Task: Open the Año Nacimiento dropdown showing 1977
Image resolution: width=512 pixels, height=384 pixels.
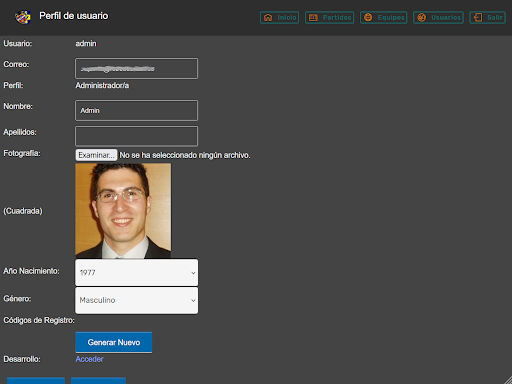Action: (x=136, y=273)
